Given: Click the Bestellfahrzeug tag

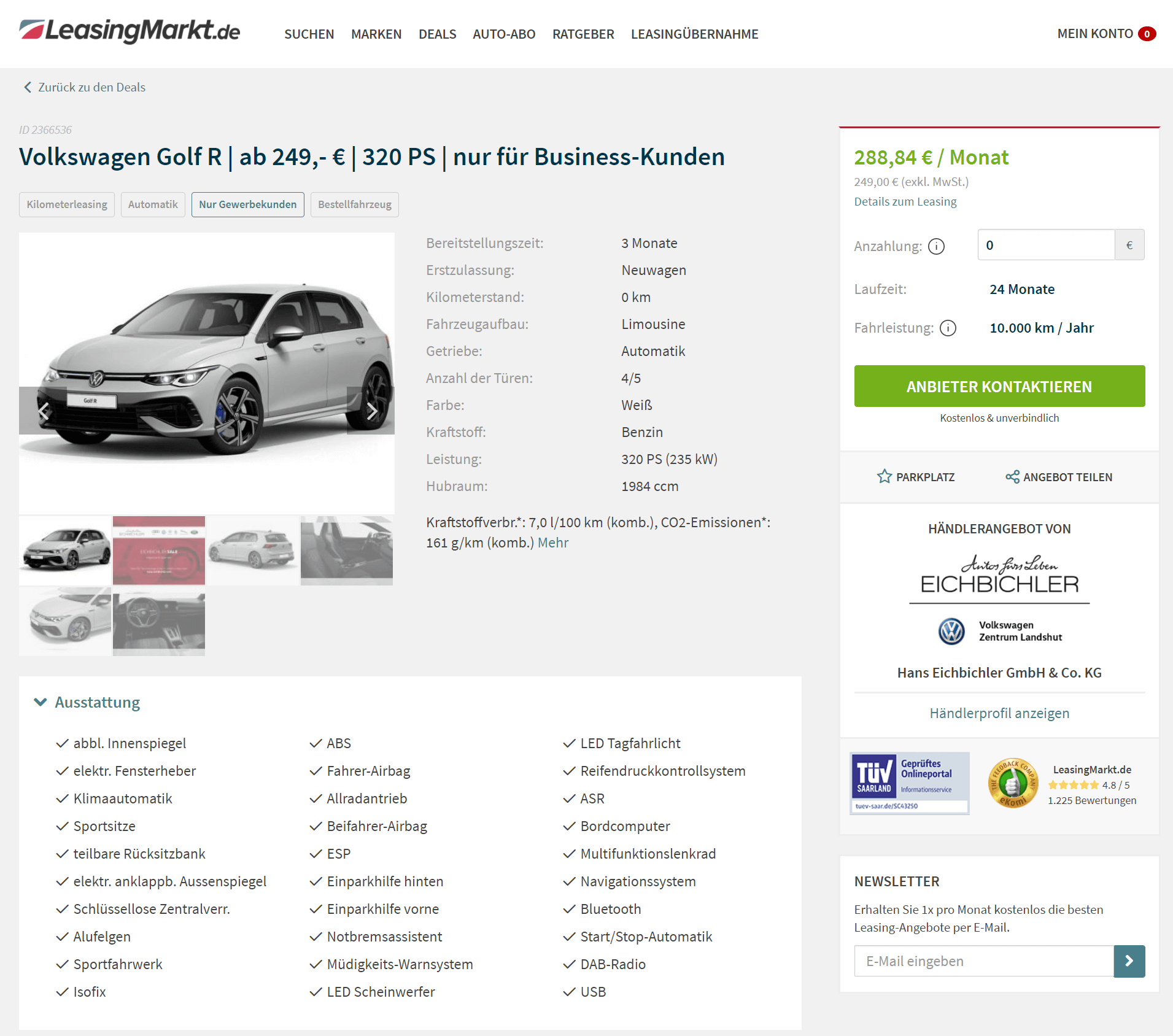Looking at the screenshot, I should click(355, 204).
